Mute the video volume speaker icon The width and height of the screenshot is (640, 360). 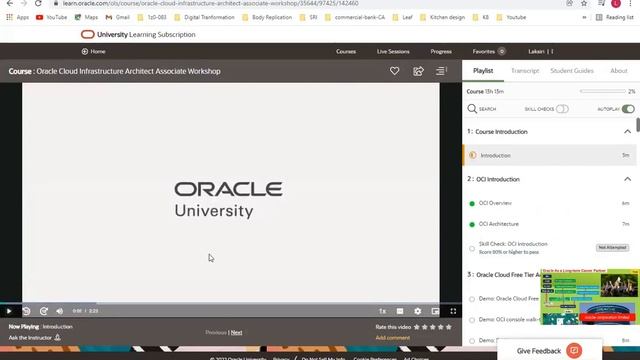(60, 311)
